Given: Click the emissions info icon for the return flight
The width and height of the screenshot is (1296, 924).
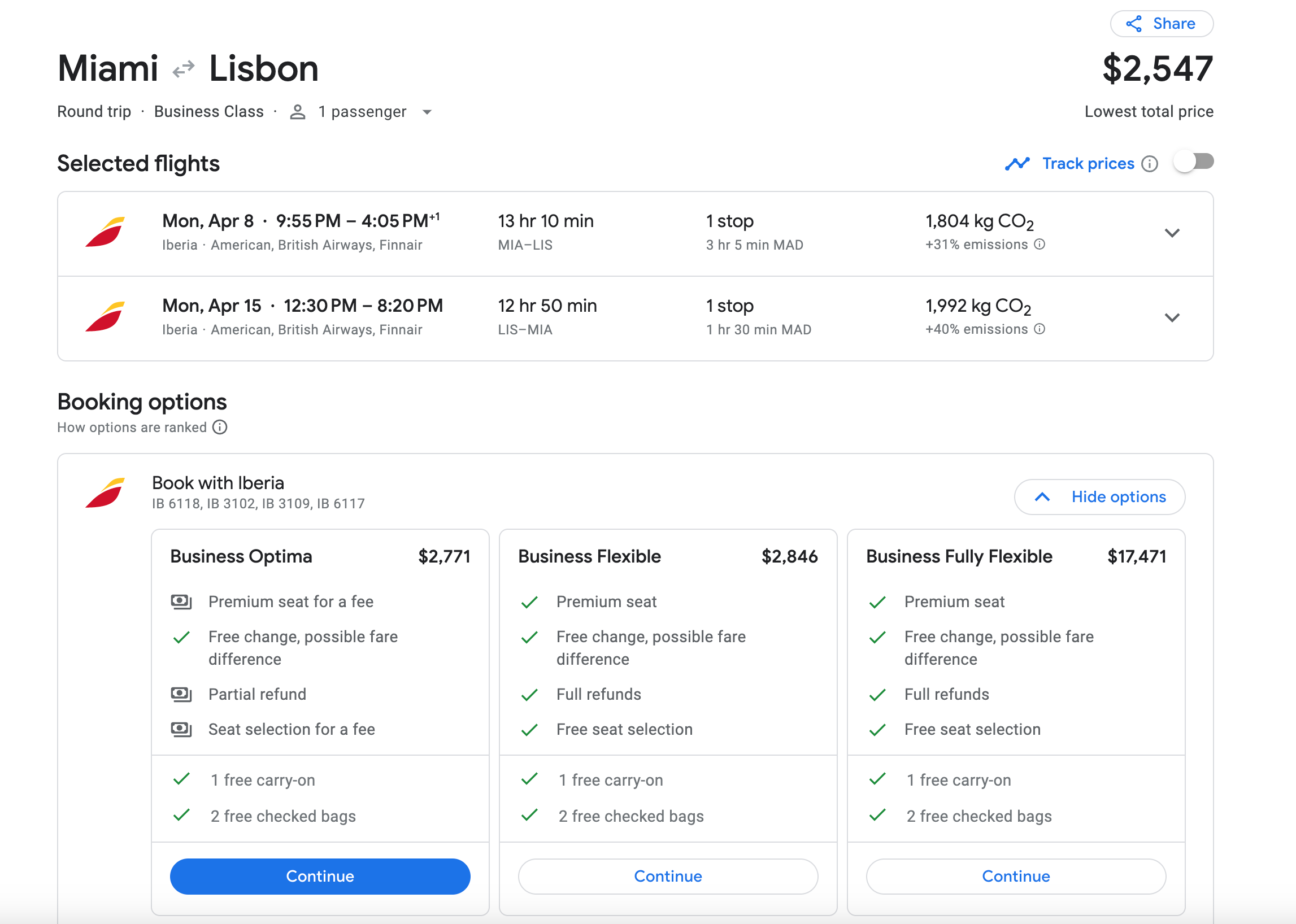Looking at the screenshot, I should coord(1040,329).
